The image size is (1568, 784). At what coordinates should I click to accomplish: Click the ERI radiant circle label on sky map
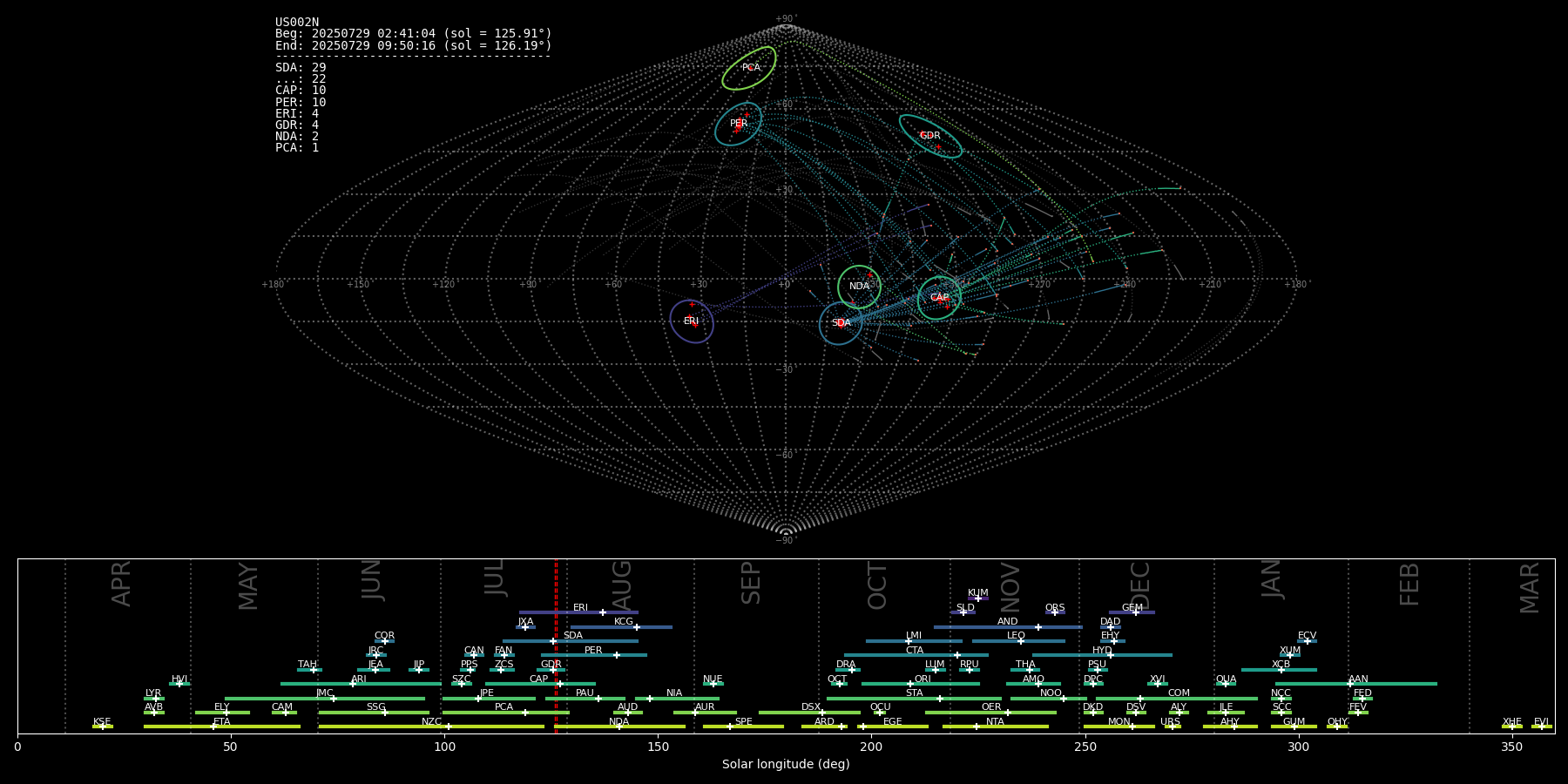(691, 321)
